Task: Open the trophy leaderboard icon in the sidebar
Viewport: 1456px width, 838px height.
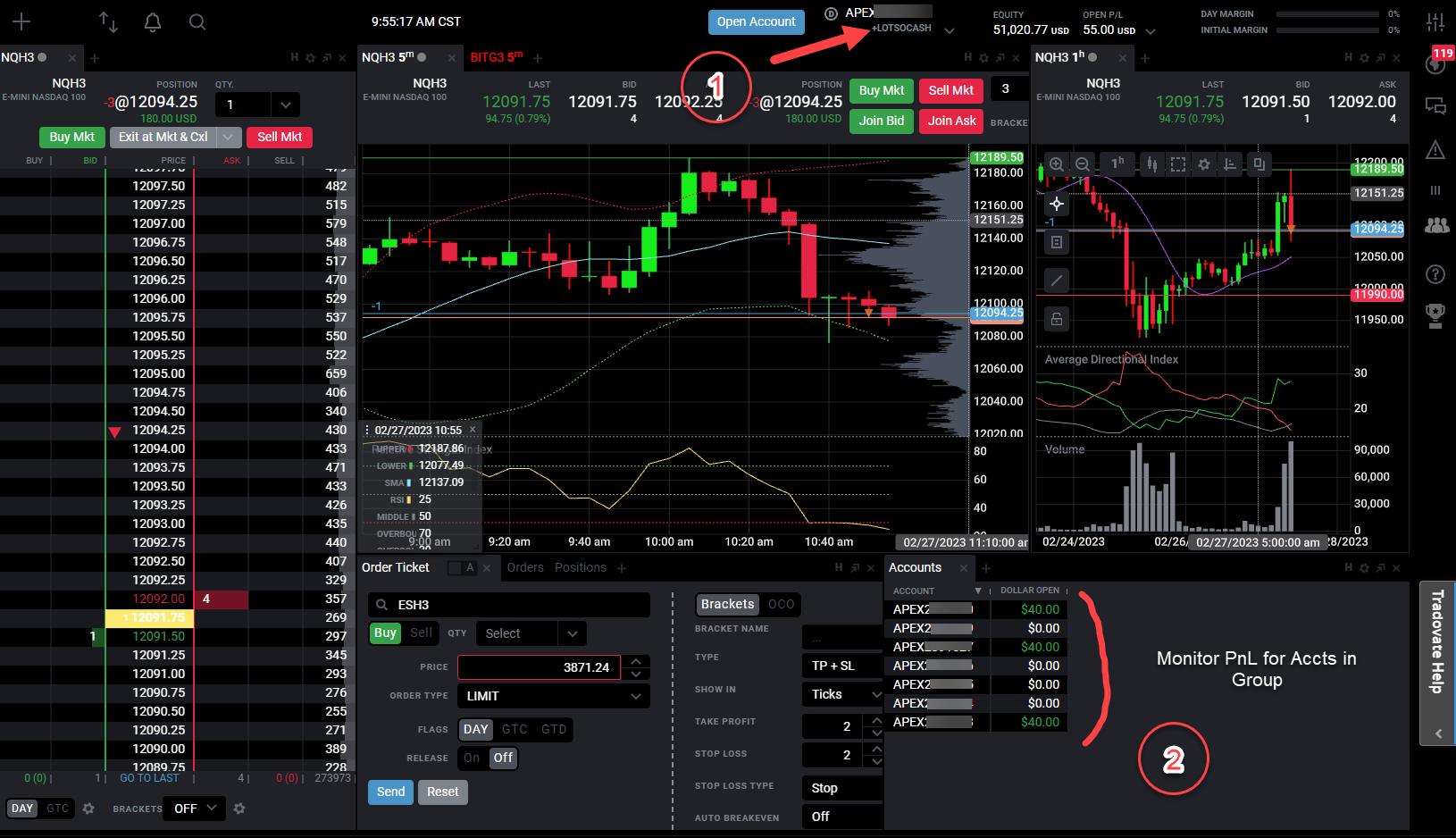Action: click(x=1435, y=314)
